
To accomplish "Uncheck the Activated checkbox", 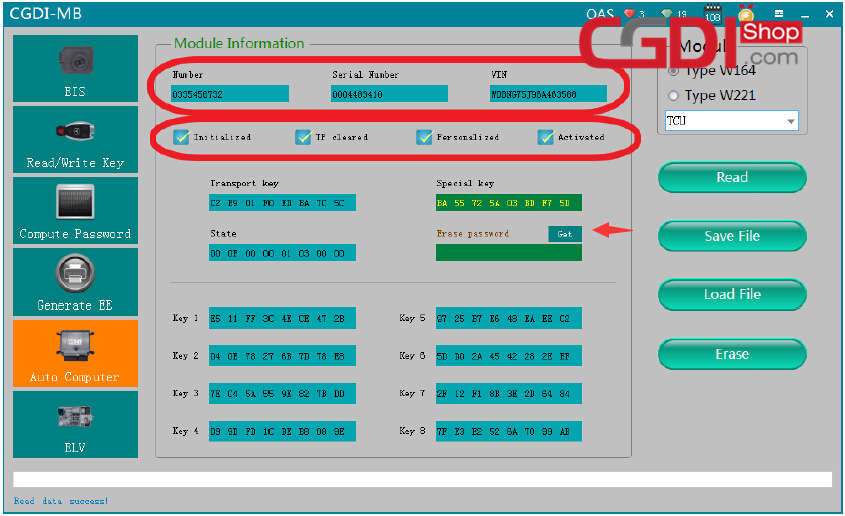I will [546, 137].
